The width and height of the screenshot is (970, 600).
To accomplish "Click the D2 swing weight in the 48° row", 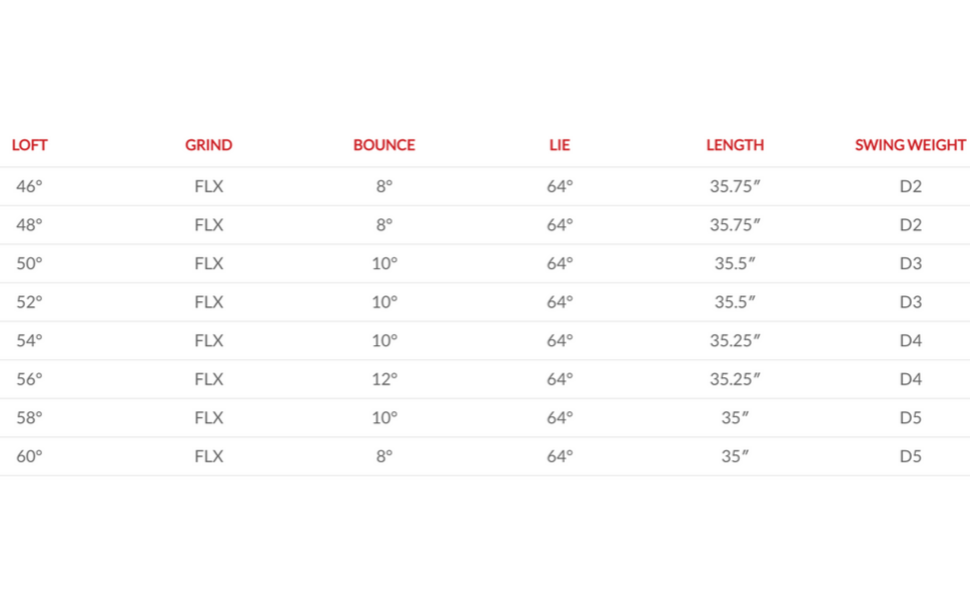I will click(x=910, y=225).
